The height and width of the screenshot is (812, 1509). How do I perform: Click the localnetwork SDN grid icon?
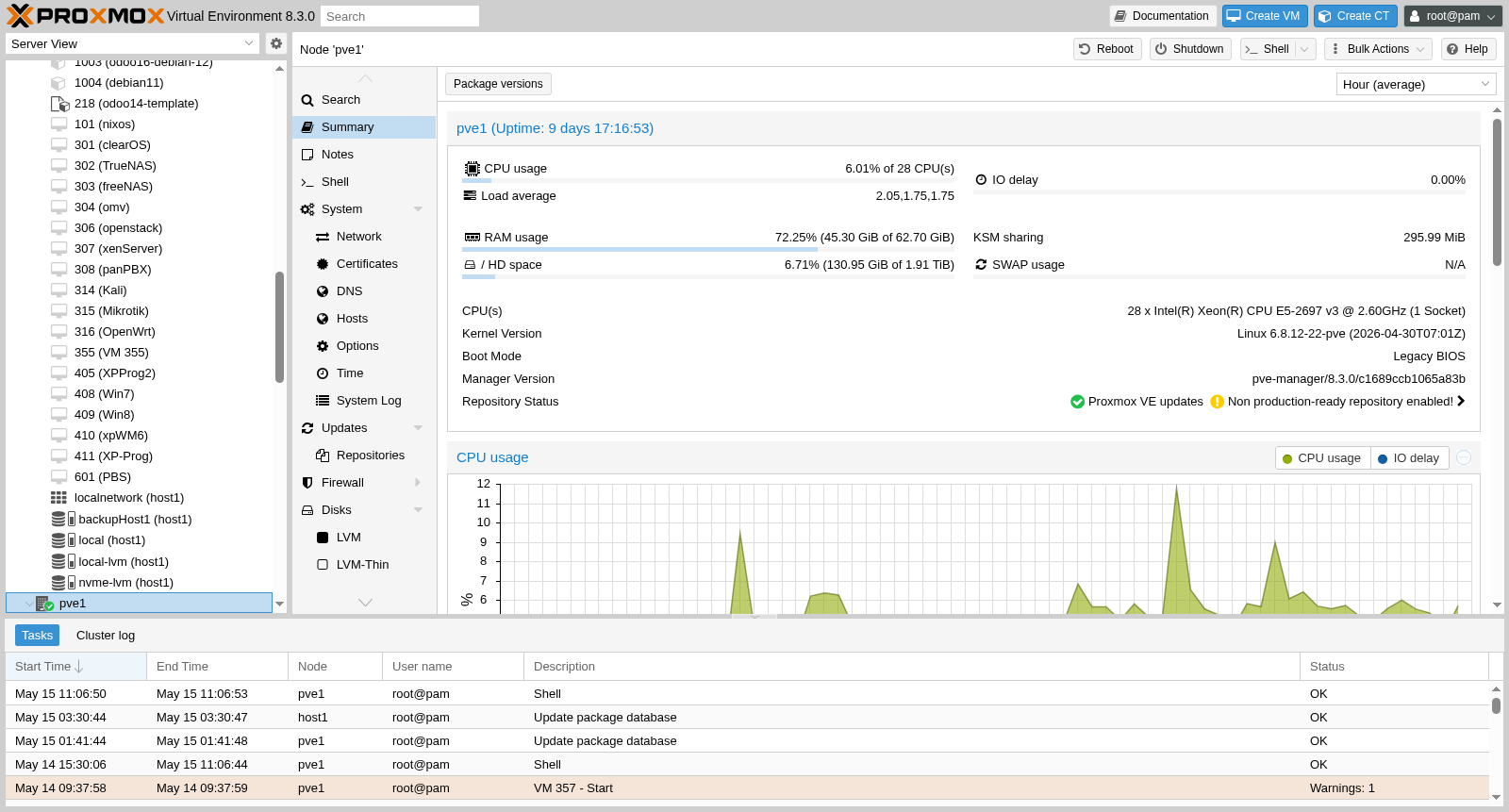[58, 498]
